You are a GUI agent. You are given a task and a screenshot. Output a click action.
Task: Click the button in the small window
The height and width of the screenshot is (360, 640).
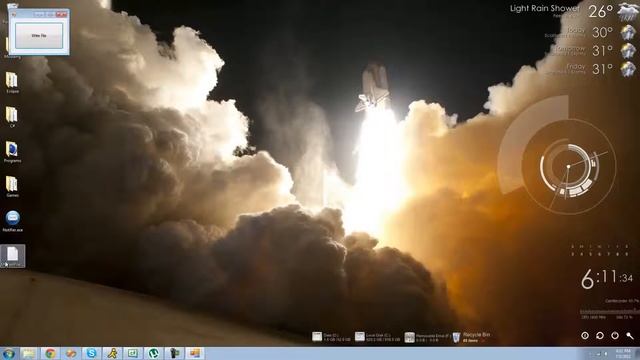pyautogui.click(x=39, y=36)
